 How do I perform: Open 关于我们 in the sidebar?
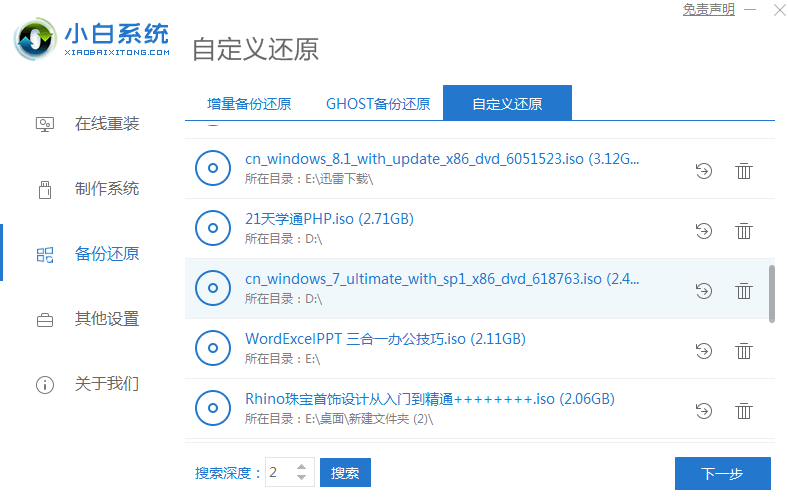click(x=106, y=384)
